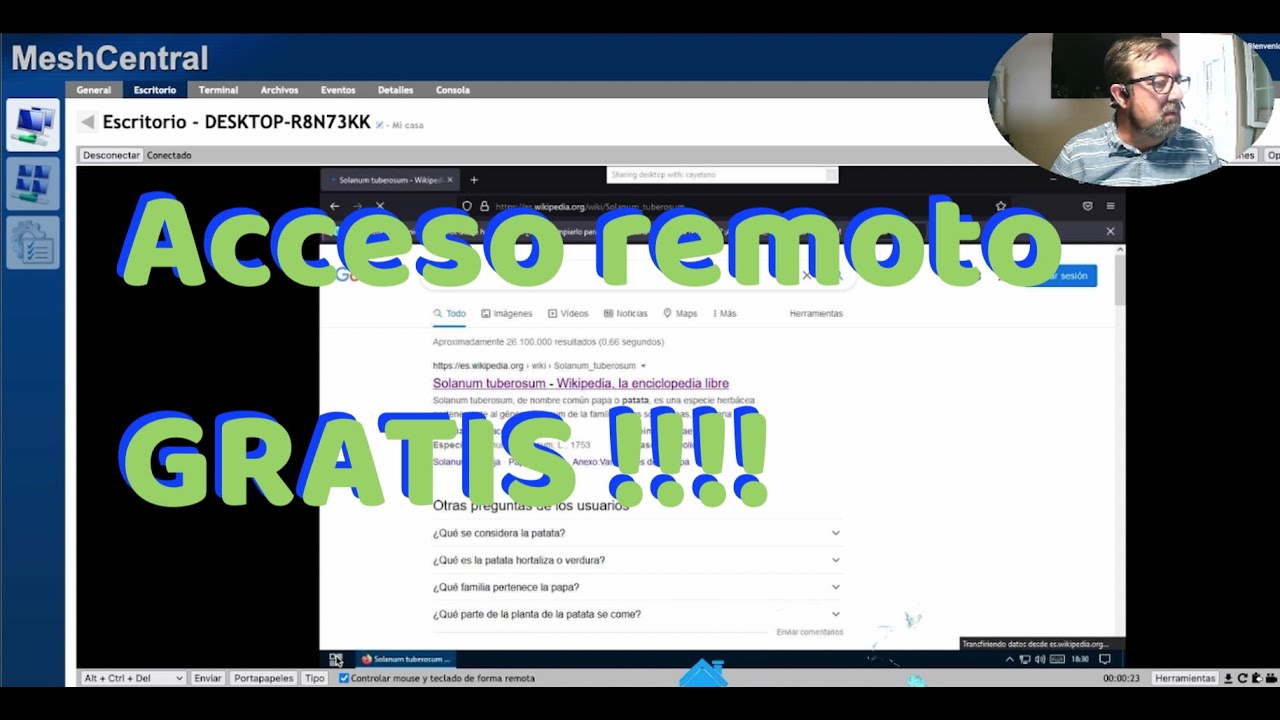
Task: Click the Tipo button
Action: click(x=315, y=678)
